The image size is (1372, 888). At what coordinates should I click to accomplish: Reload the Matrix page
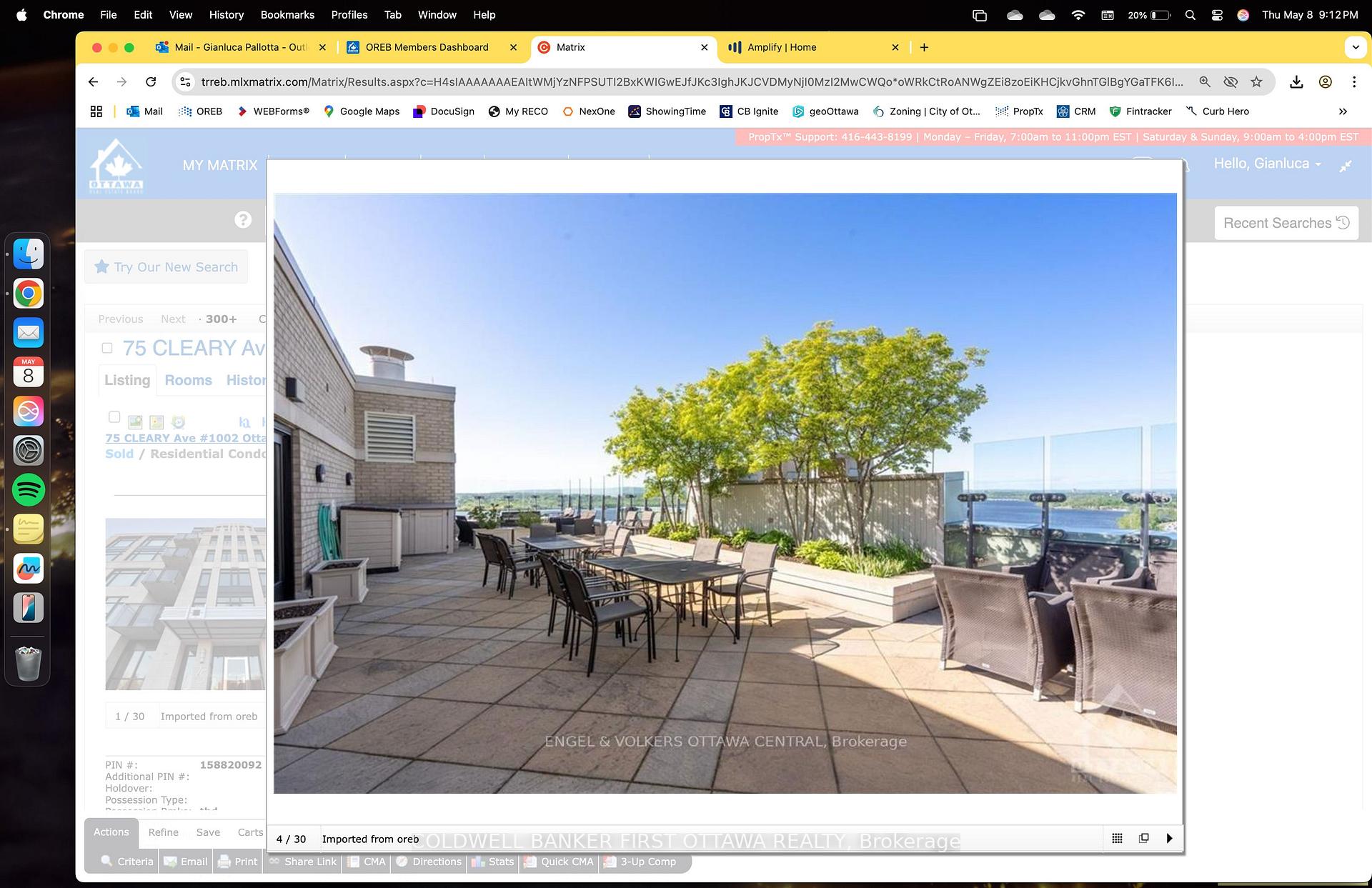(151, 82)
